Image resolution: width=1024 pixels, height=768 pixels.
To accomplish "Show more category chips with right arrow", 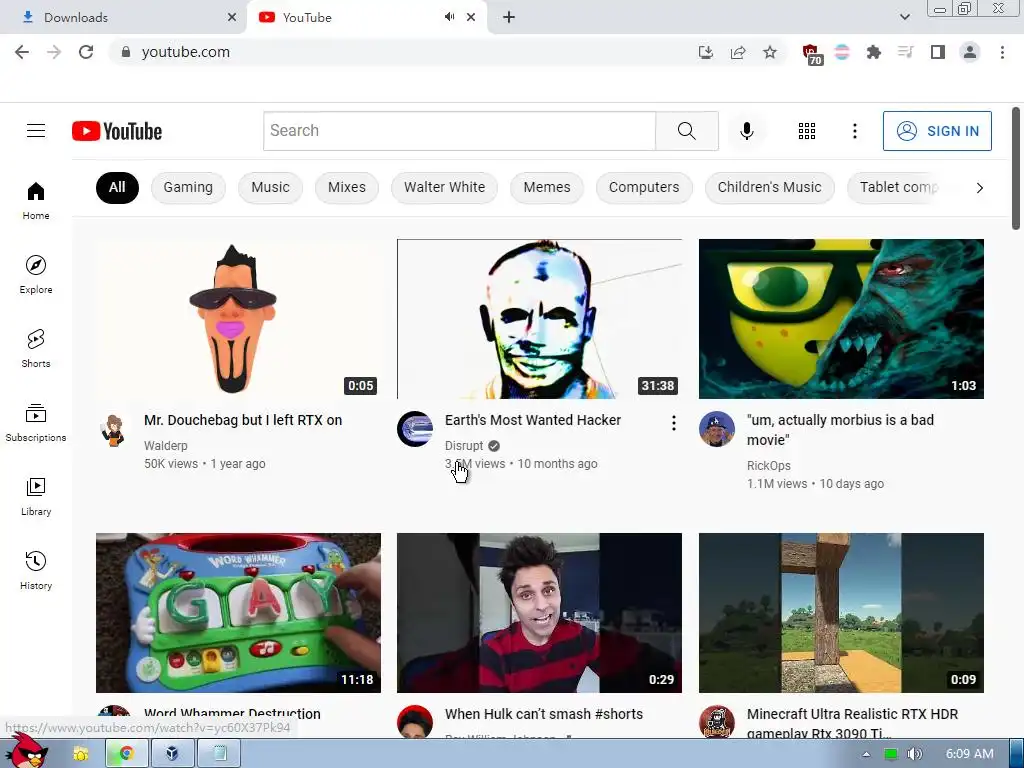I will tap(979, 188).
